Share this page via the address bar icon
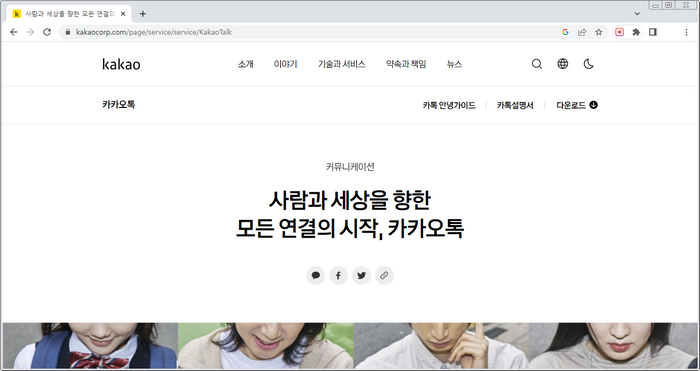Image resolution: width=700 pixels, height=371 pixels. click(x=582, y=32)
